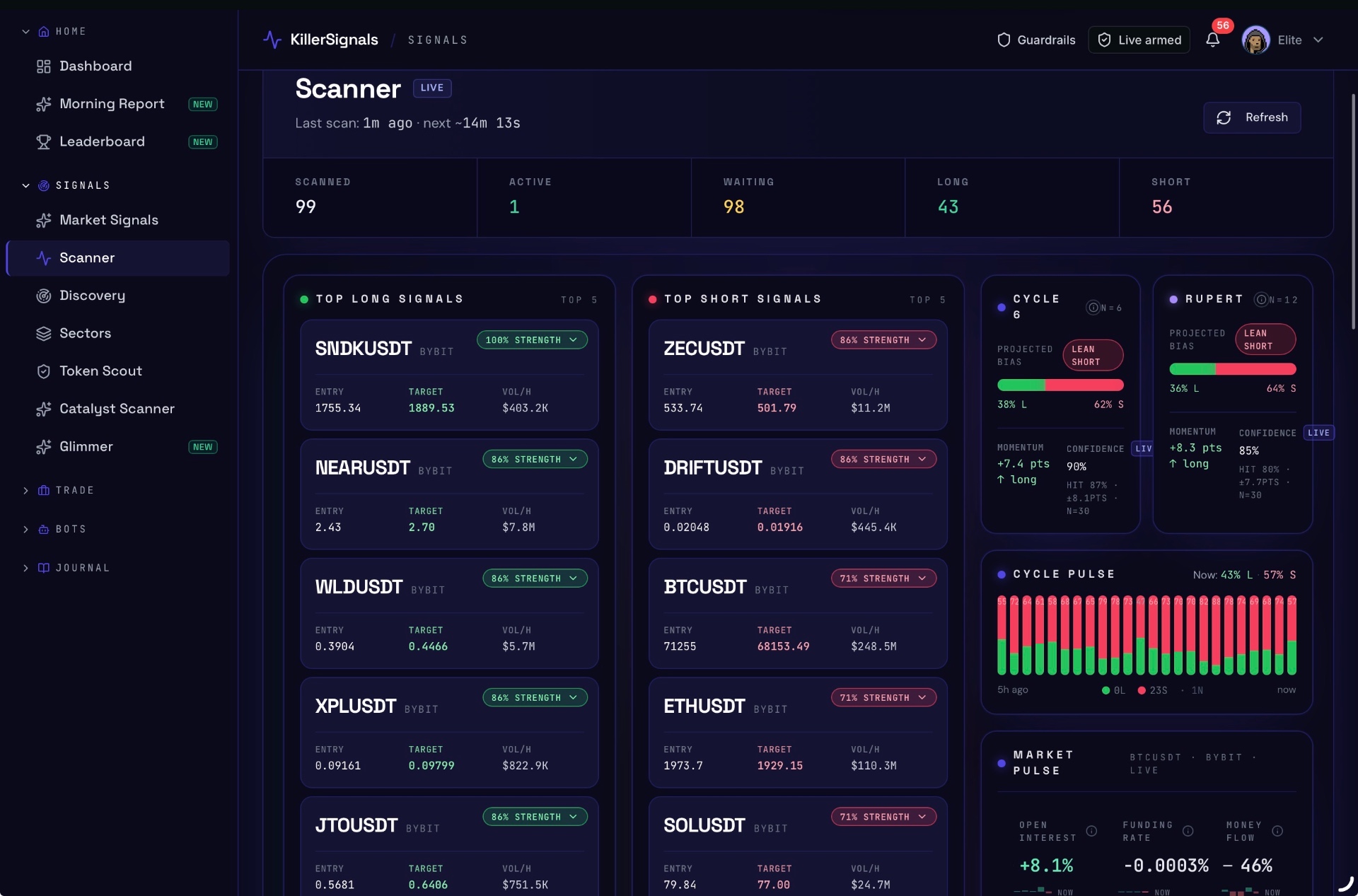This screenshot has height=896, width=1358.
Task: Click the Market Signals sparkle icon
Action: coord(44,220)
